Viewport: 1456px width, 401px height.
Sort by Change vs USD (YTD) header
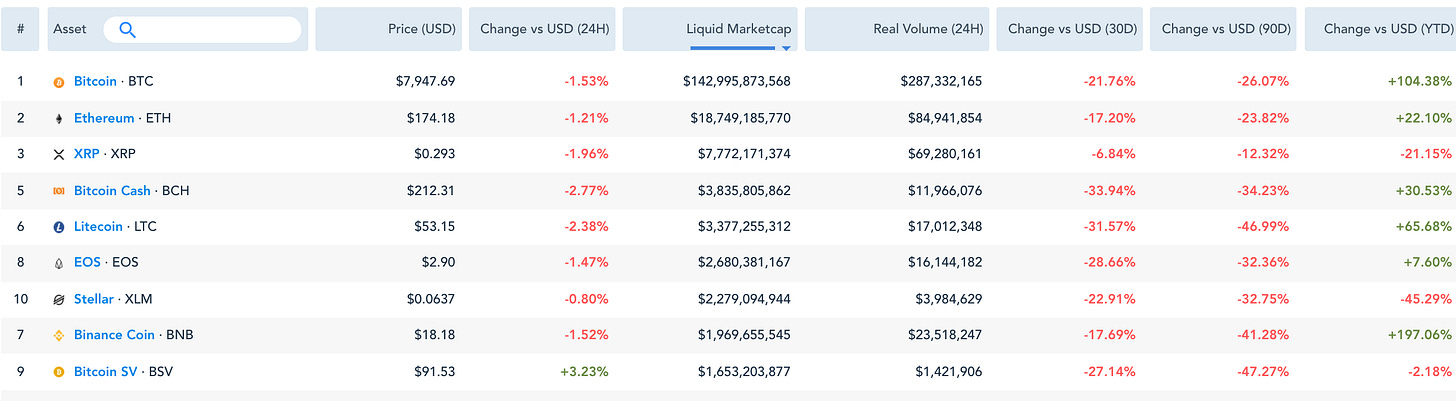1381,29
